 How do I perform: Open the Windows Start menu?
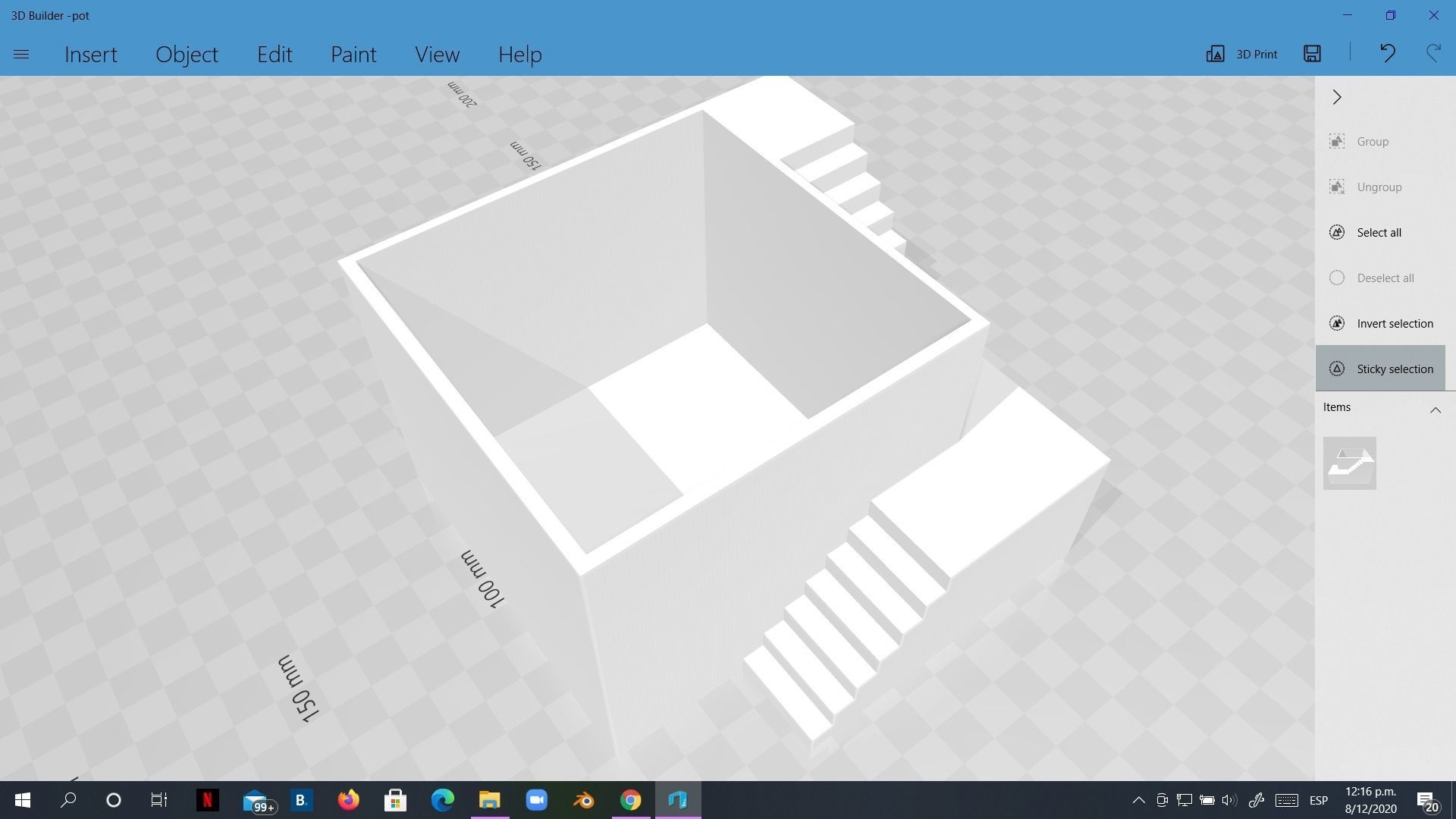click(x=22, y=800)
